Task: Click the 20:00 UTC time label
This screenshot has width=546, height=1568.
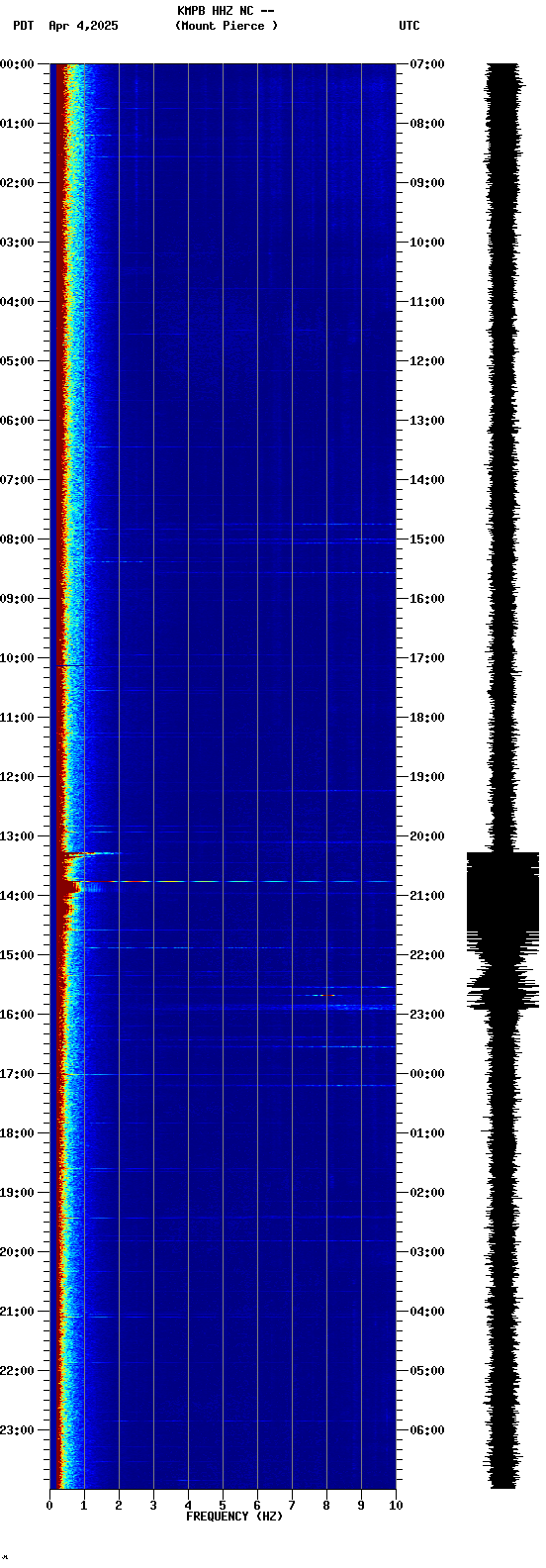Action: [427, 836]
